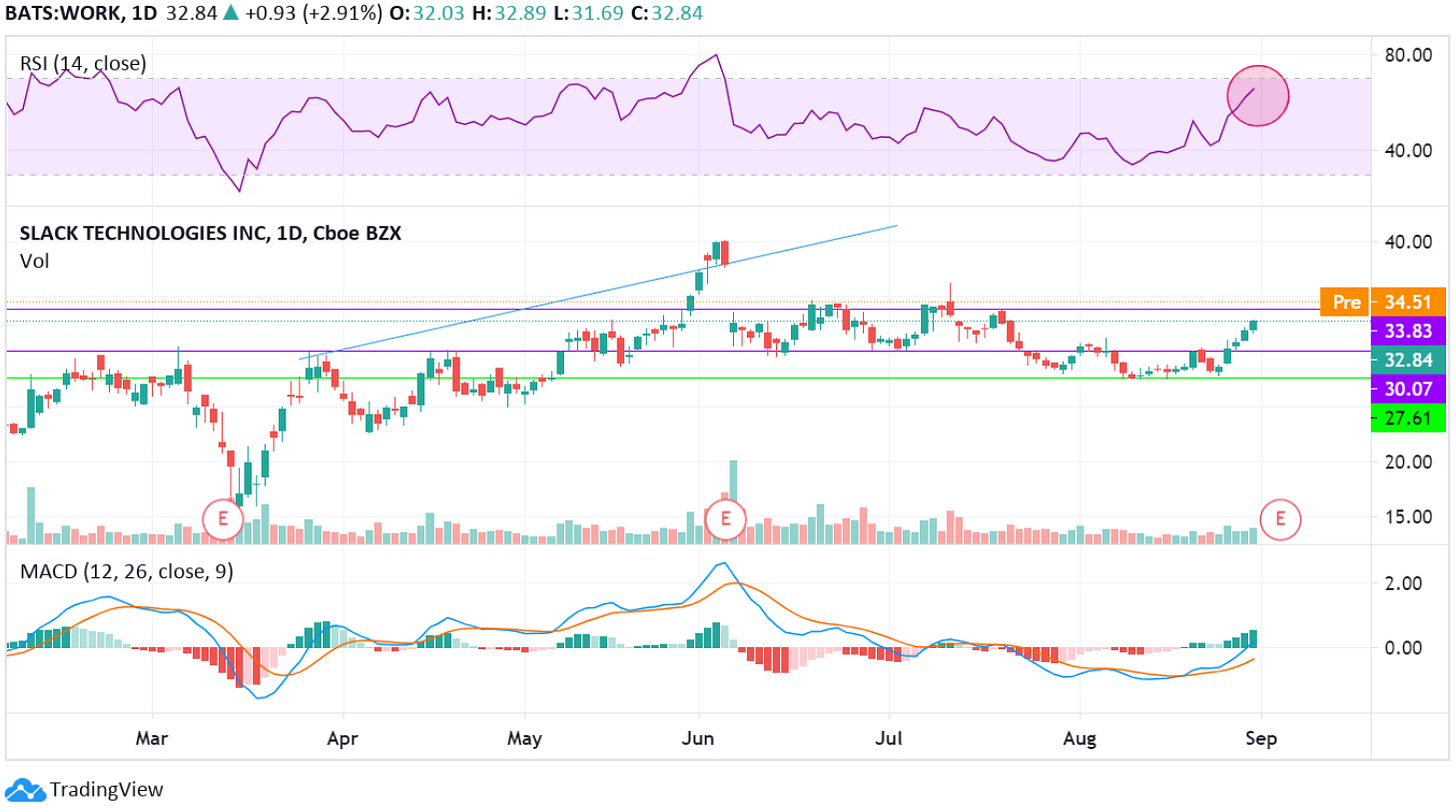Click the C:32.84 close value
The width and height of the screenshot is (1456, 808).
pyautogui.click(x=667, y=12)
